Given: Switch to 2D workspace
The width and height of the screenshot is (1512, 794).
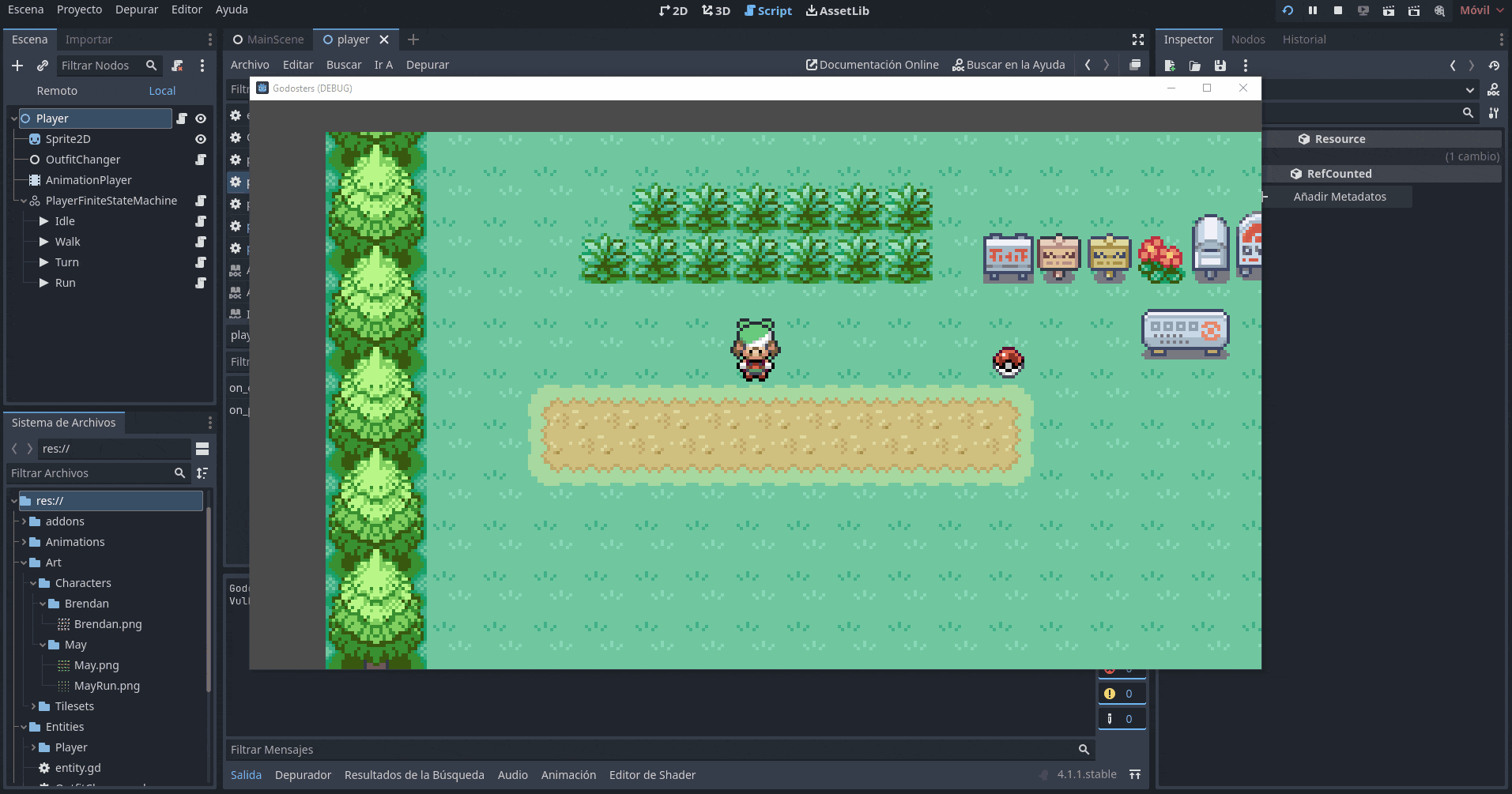Looking at the screenshot, I should (x=673, y=11).
